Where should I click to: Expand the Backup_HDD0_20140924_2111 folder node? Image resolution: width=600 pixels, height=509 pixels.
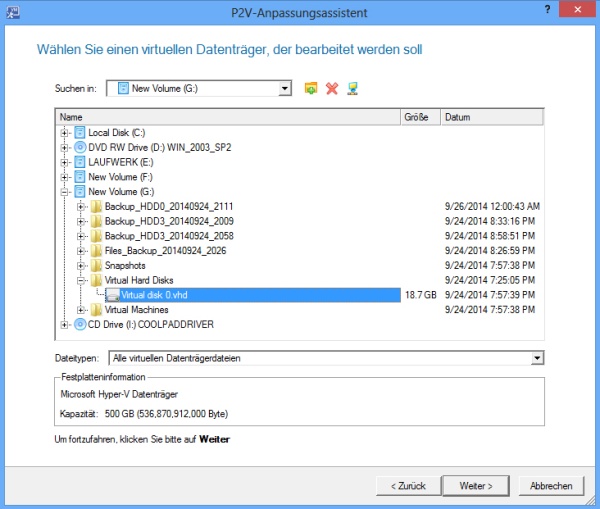click(x=80, y=207)
